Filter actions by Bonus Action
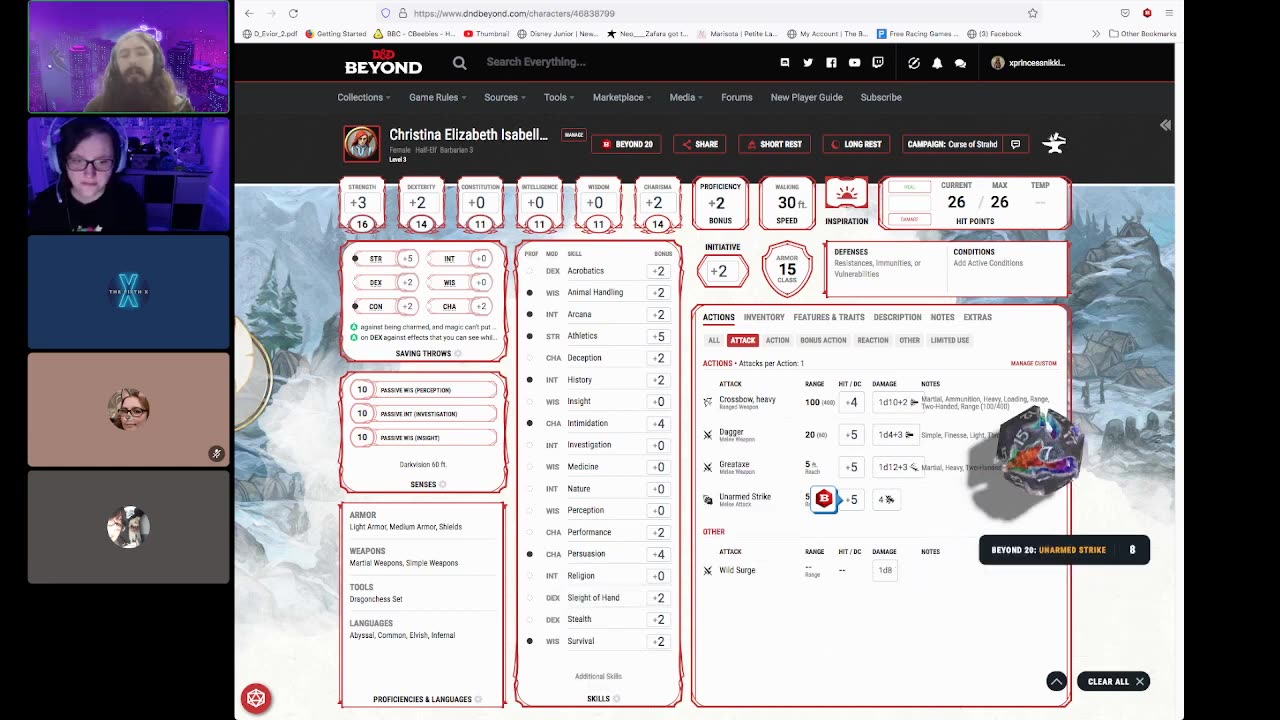 click(x=823, y=340)
